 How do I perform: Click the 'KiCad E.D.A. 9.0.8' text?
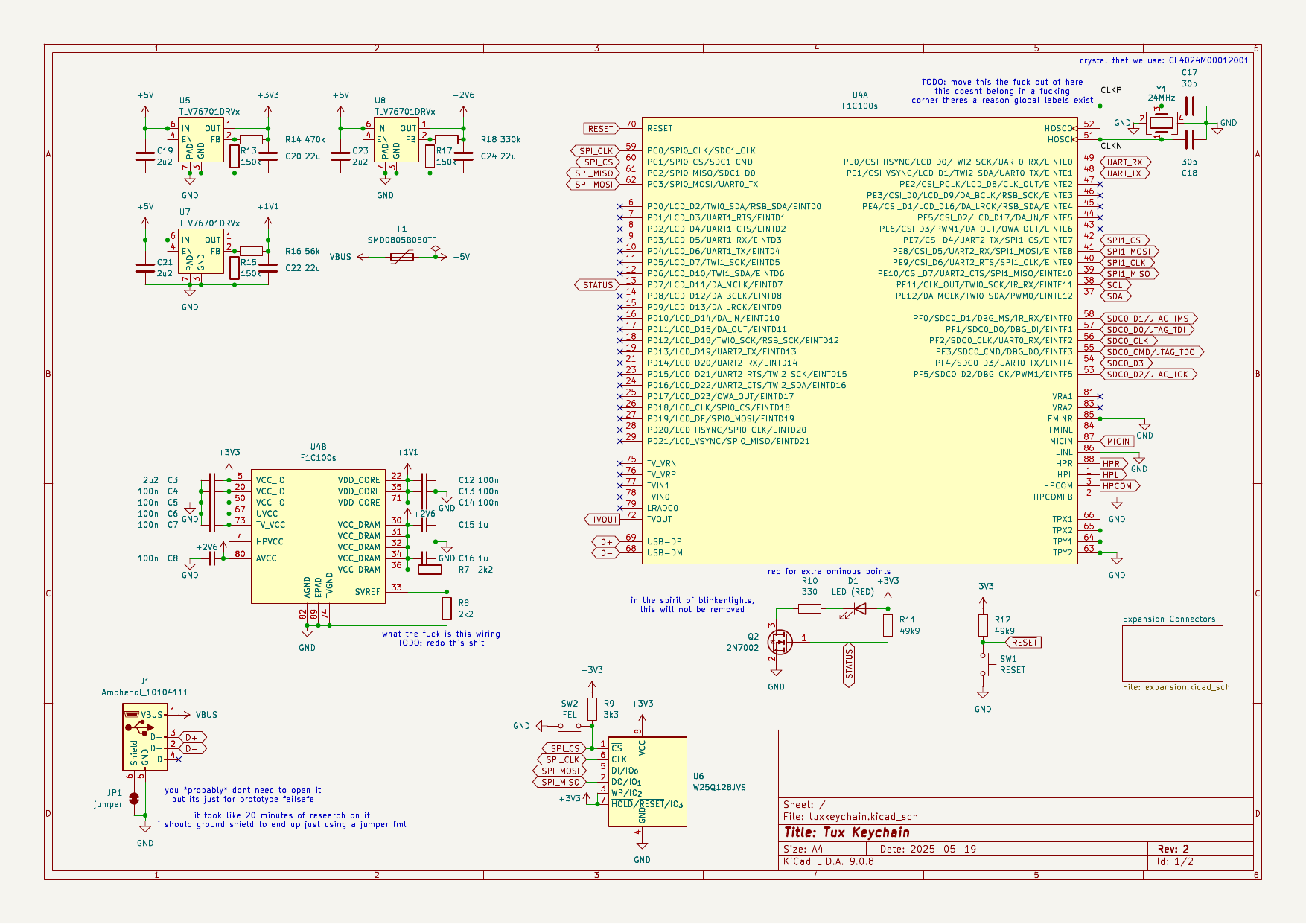(x=829, y=861)
